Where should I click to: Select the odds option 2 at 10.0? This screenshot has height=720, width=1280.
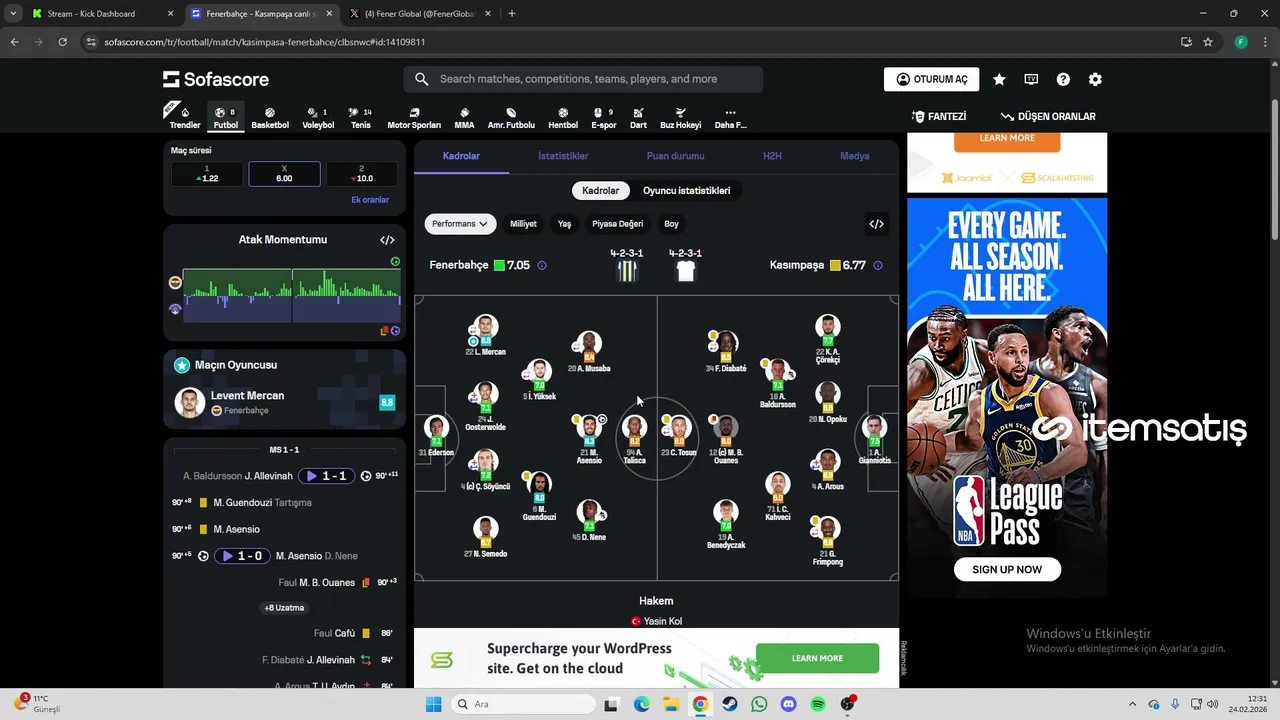(x=362, y=174)
